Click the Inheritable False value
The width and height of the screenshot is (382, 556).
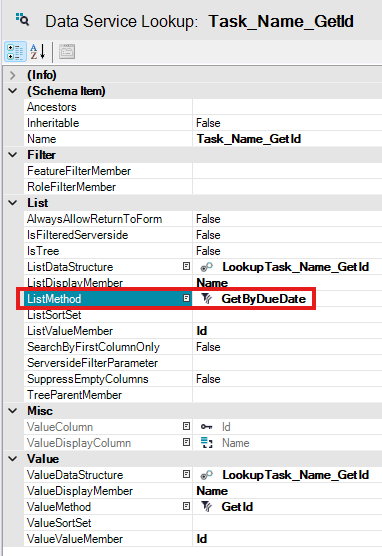pyautogui.click(x=208, y=123)
